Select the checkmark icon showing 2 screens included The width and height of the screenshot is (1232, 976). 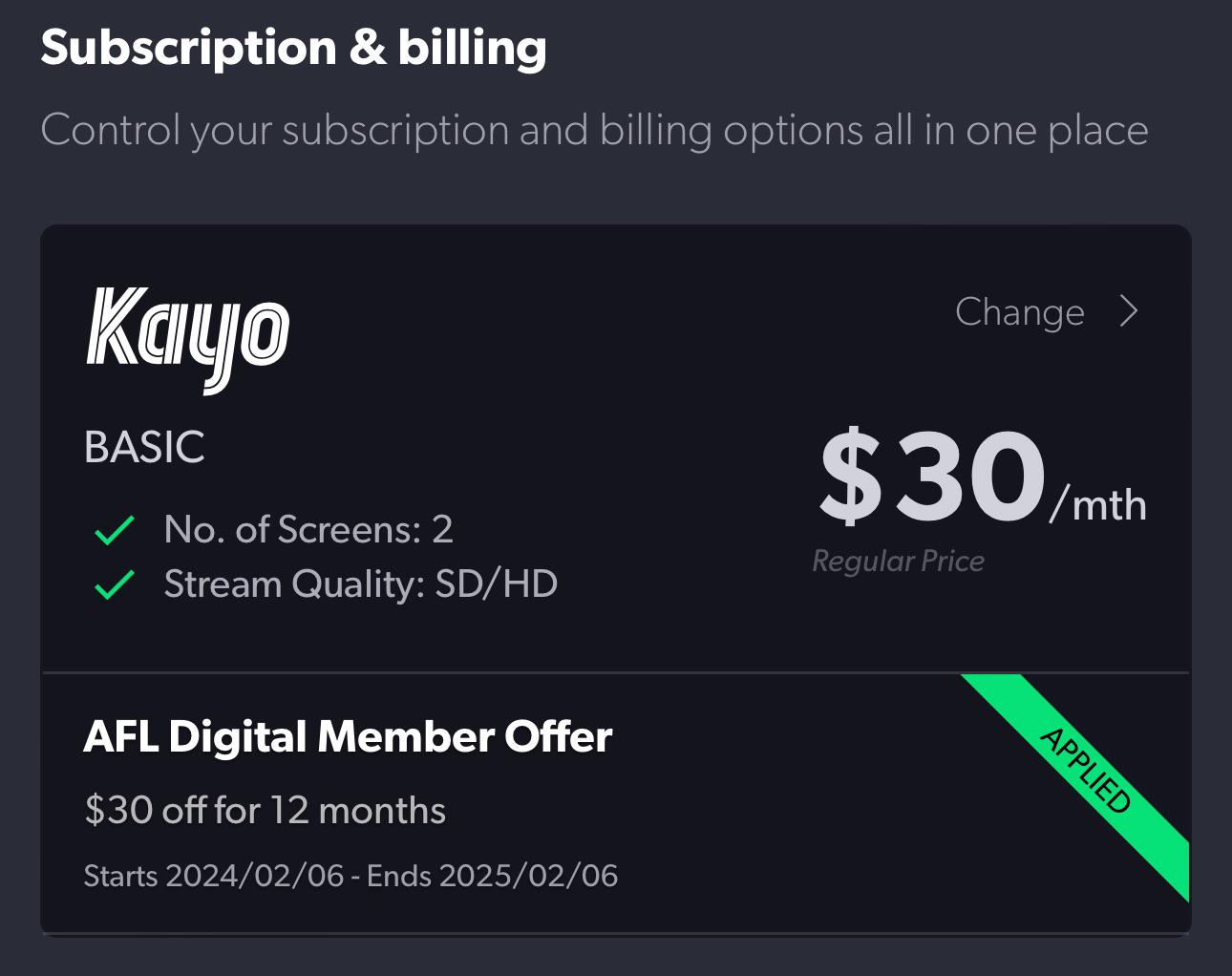112,528
